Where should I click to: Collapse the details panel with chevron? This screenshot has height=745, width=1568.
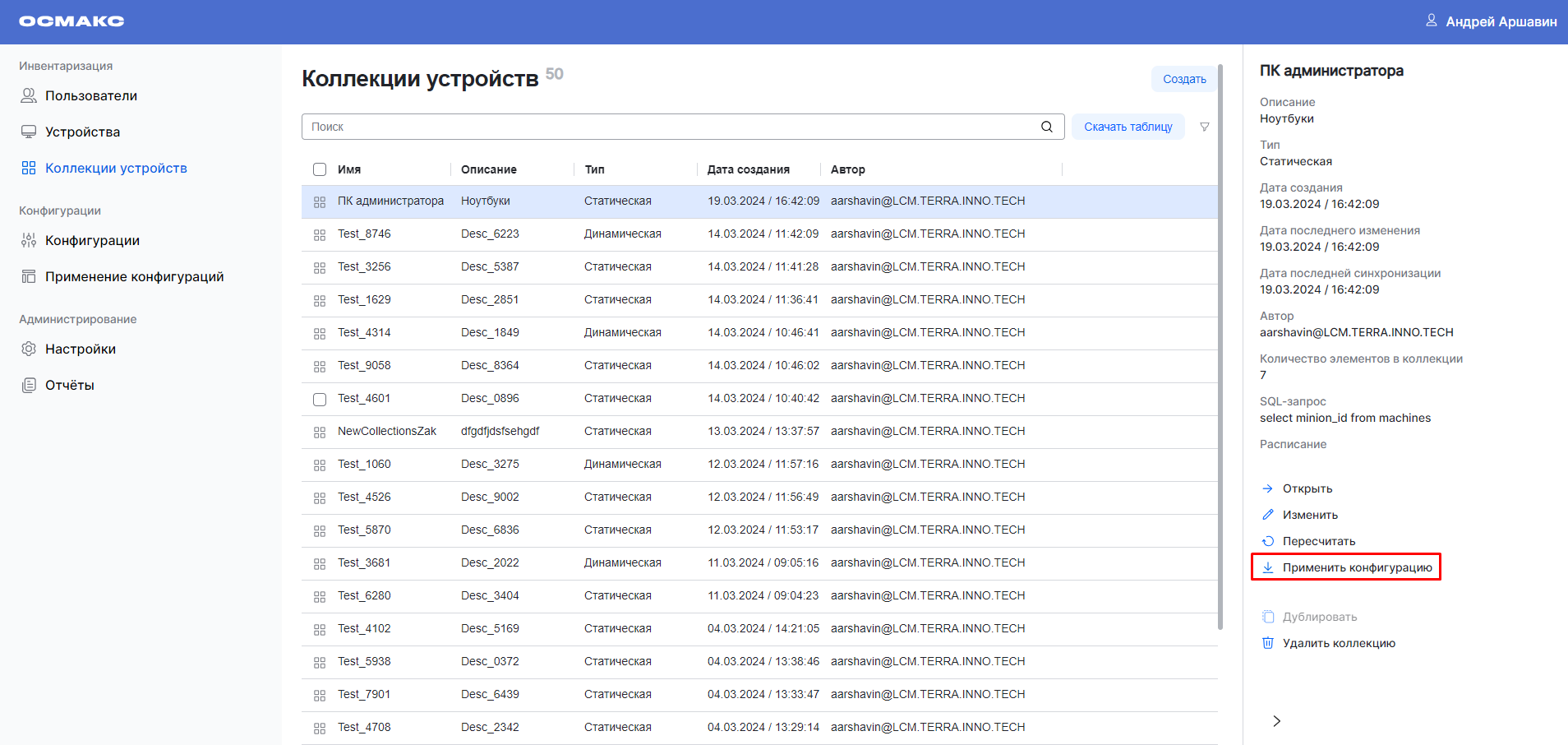(x=1276, y=721)
